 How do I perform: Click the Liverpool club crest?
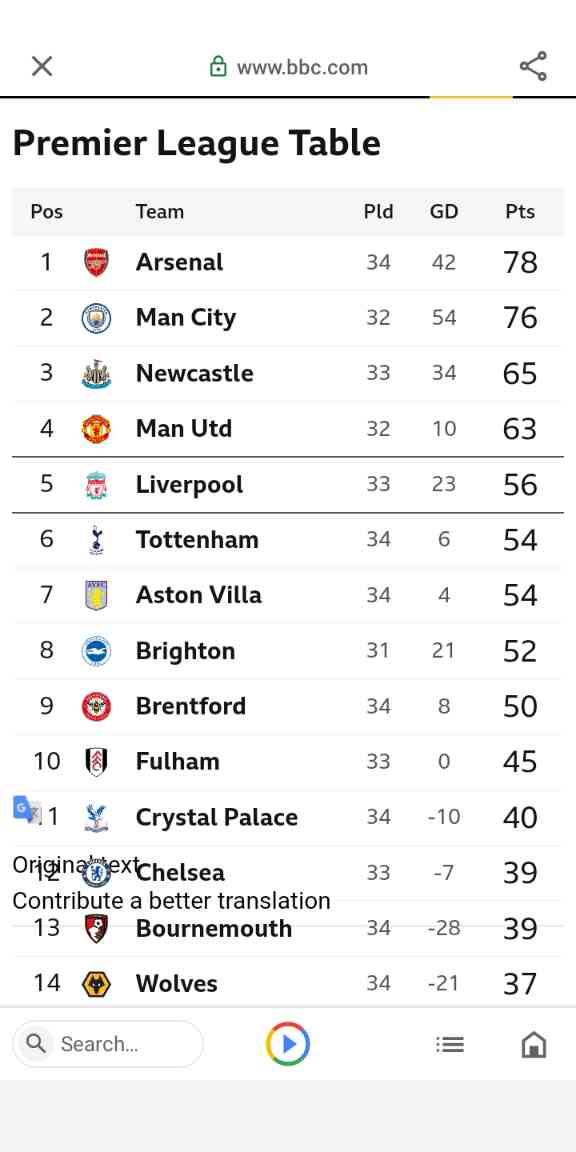97,484
